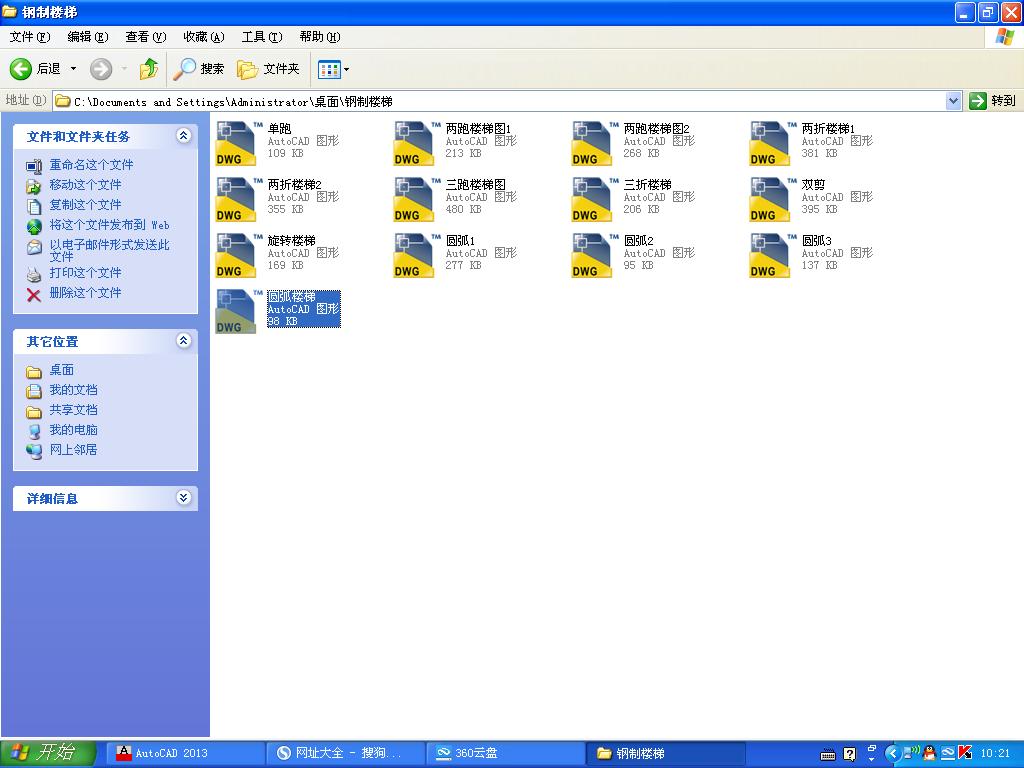The width and height of the screenshot is (1024, 768).
Task: Open the 编辑(E) menu
Action: click(88, 37)
